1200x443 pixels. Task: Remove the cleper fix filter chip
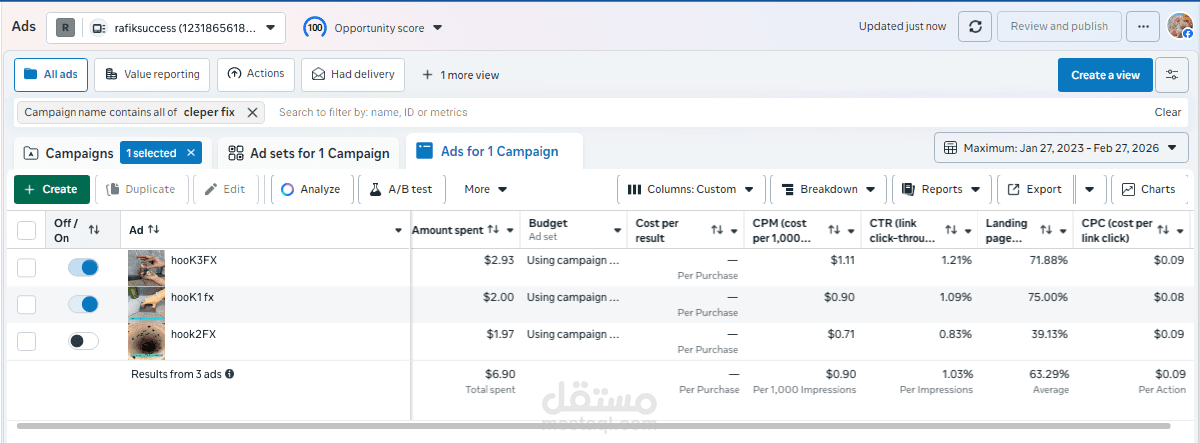(x=252, y=112)
